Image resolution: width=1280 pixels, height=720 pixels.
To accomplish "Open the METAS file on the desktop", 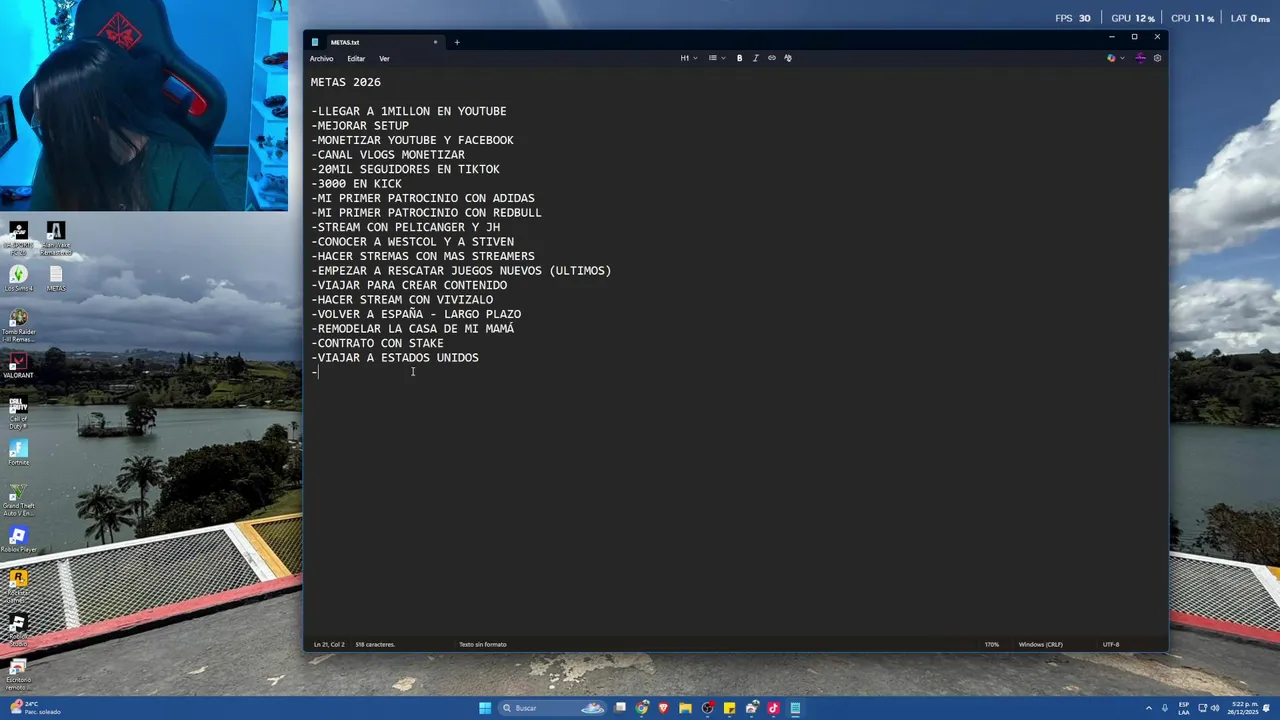I will [56, 279].
